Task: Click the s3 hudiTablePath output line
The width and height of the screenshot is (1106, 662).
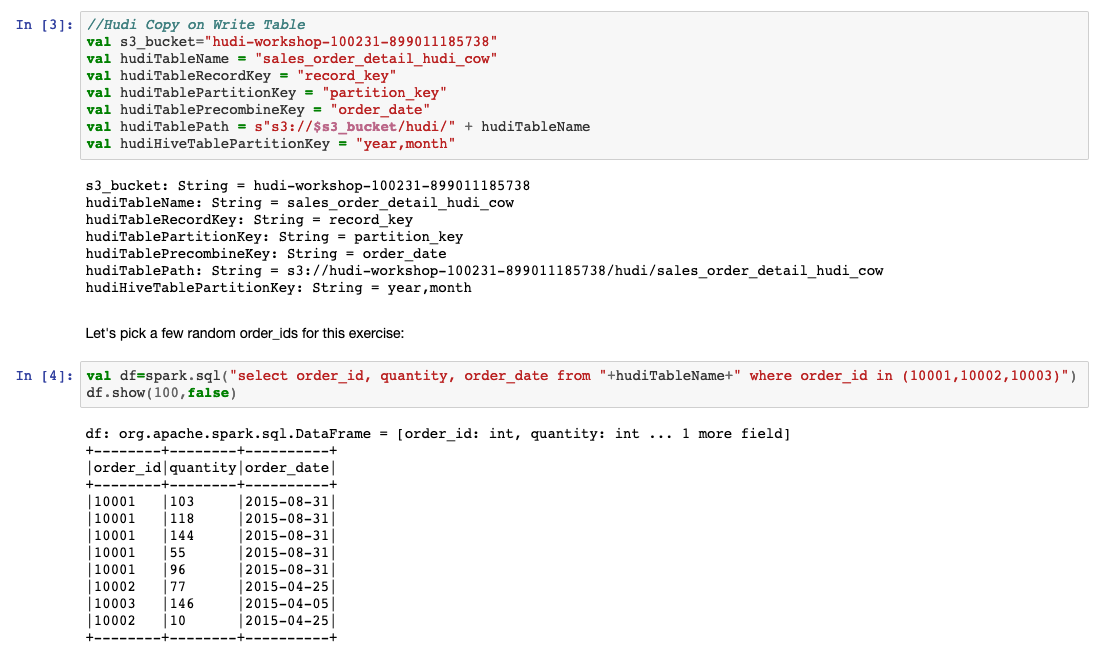Action: [x=485, y=271]
